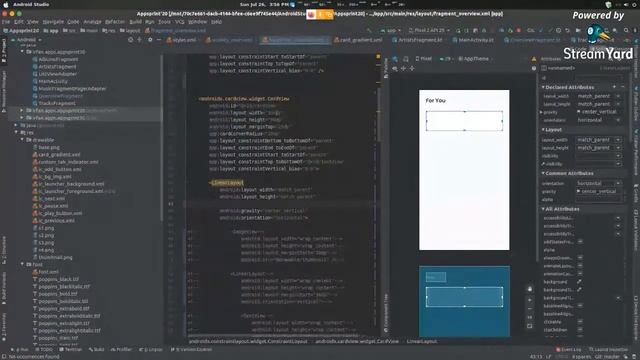
Task: Click the Project side tab
Action: pos(4,51)
